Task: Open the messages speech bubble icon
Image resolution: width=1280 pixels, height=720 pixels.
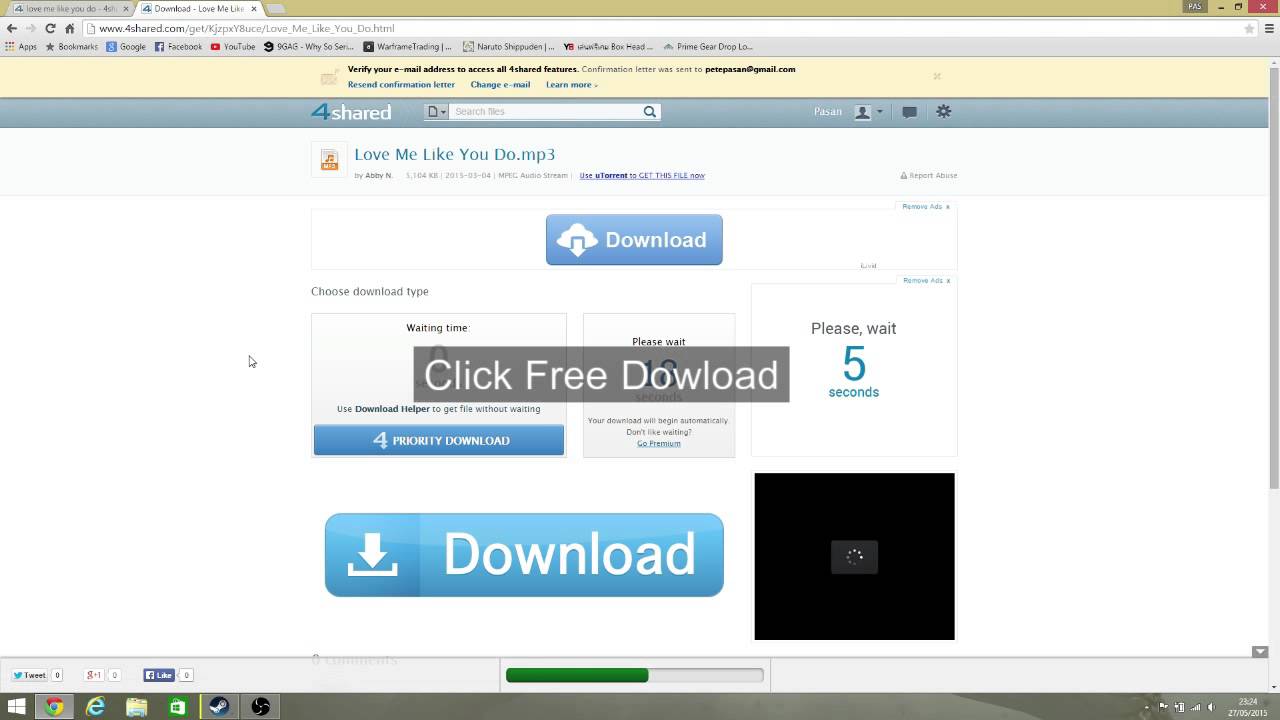Action: (909, 112)
